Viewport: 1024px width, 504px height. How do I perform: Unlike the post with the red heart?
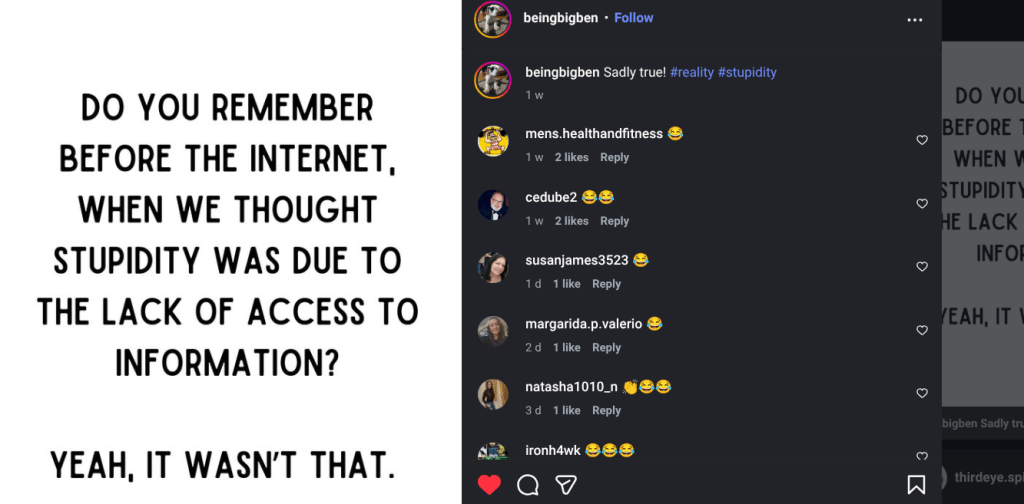coord(489,485)
